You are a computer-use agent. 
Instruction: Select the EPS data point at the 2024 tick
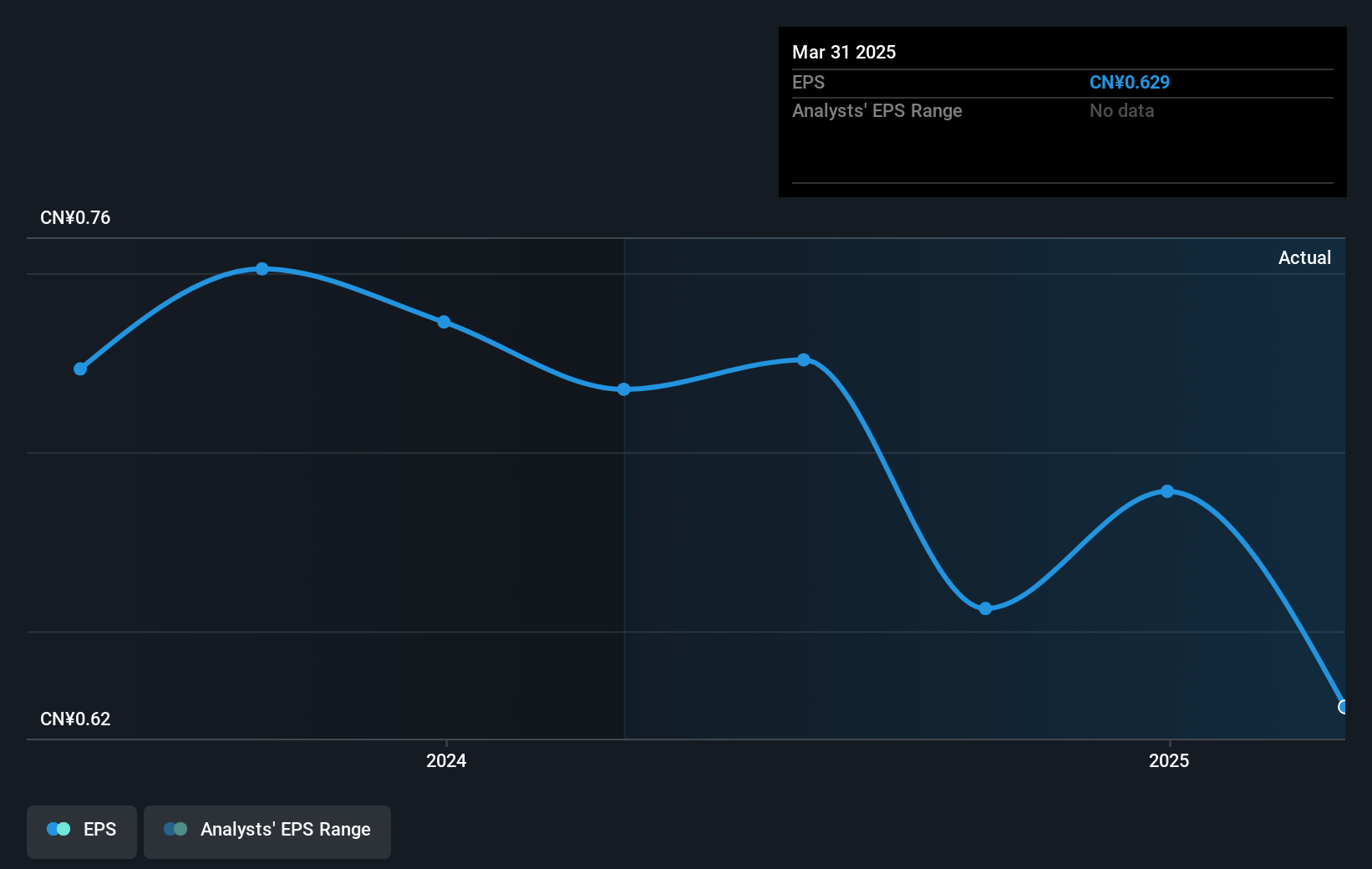[445, 323]
